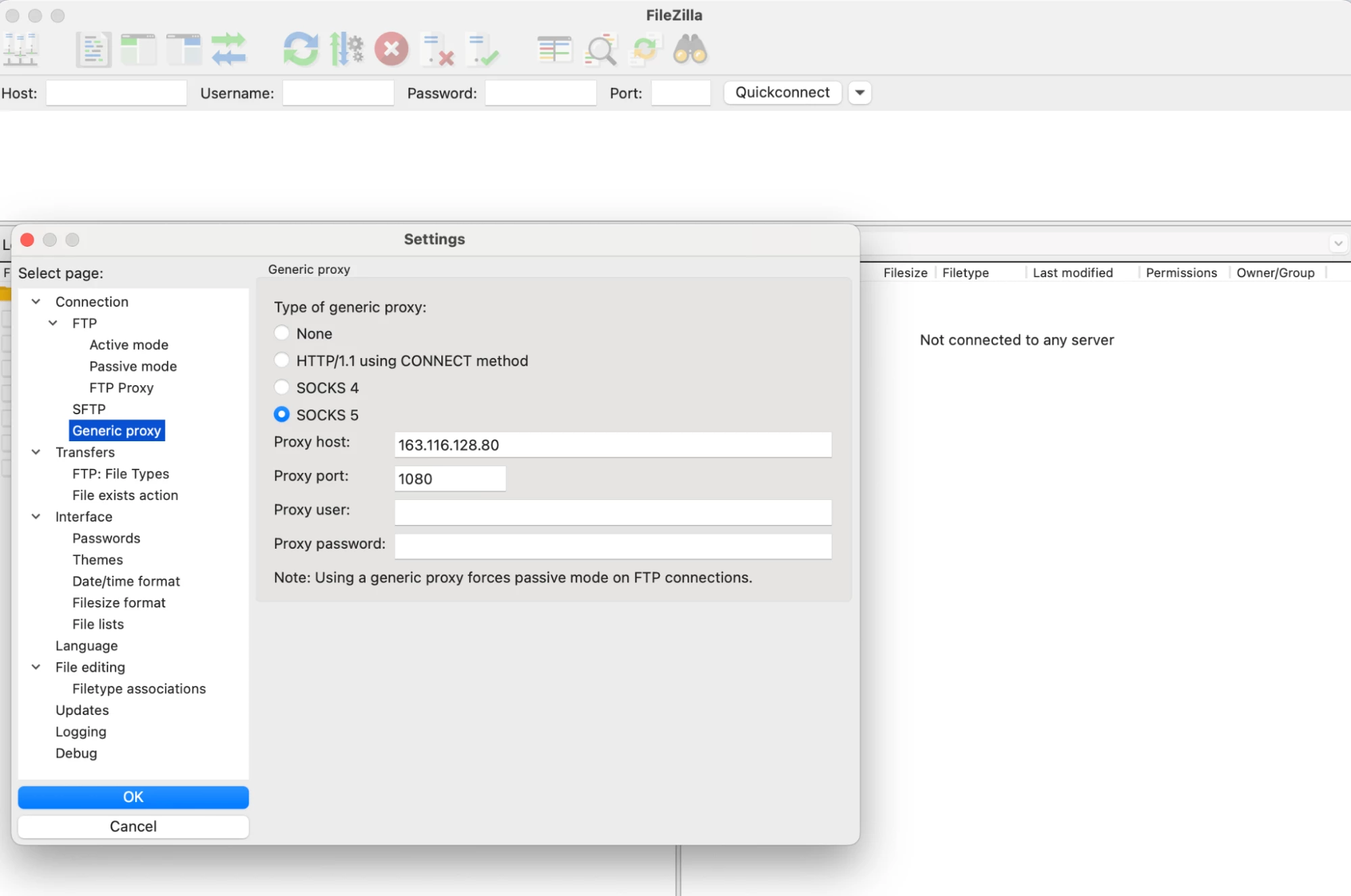The height and width of the screenshot is (896, 1351).
Task: Toggle transfer queue display icon
Action: click(228, 50)
